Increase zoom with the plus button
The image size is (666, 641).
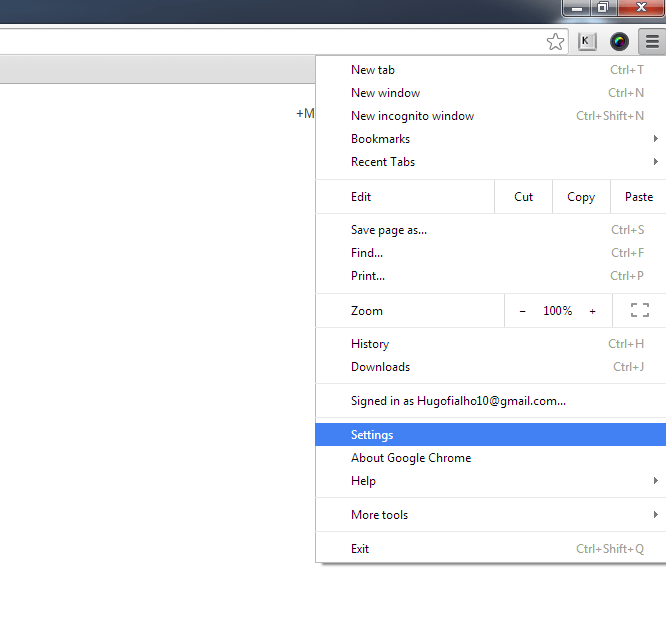click(x=592, y=311)
